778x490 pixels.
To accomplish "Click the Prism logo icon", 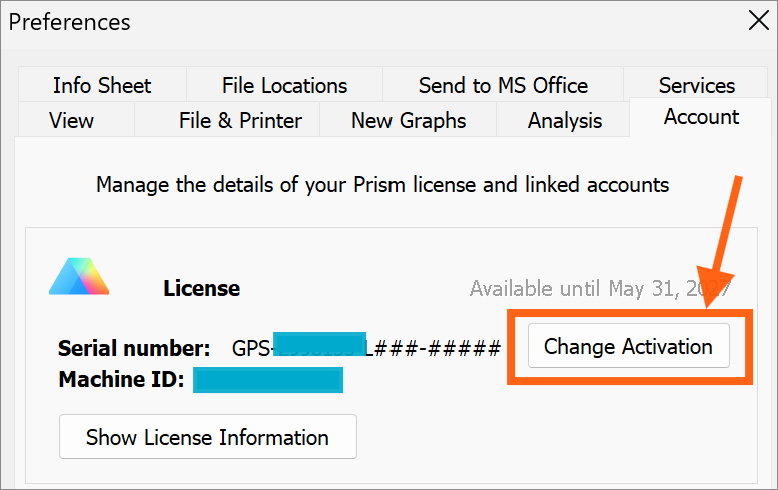I will click(77, 276).
